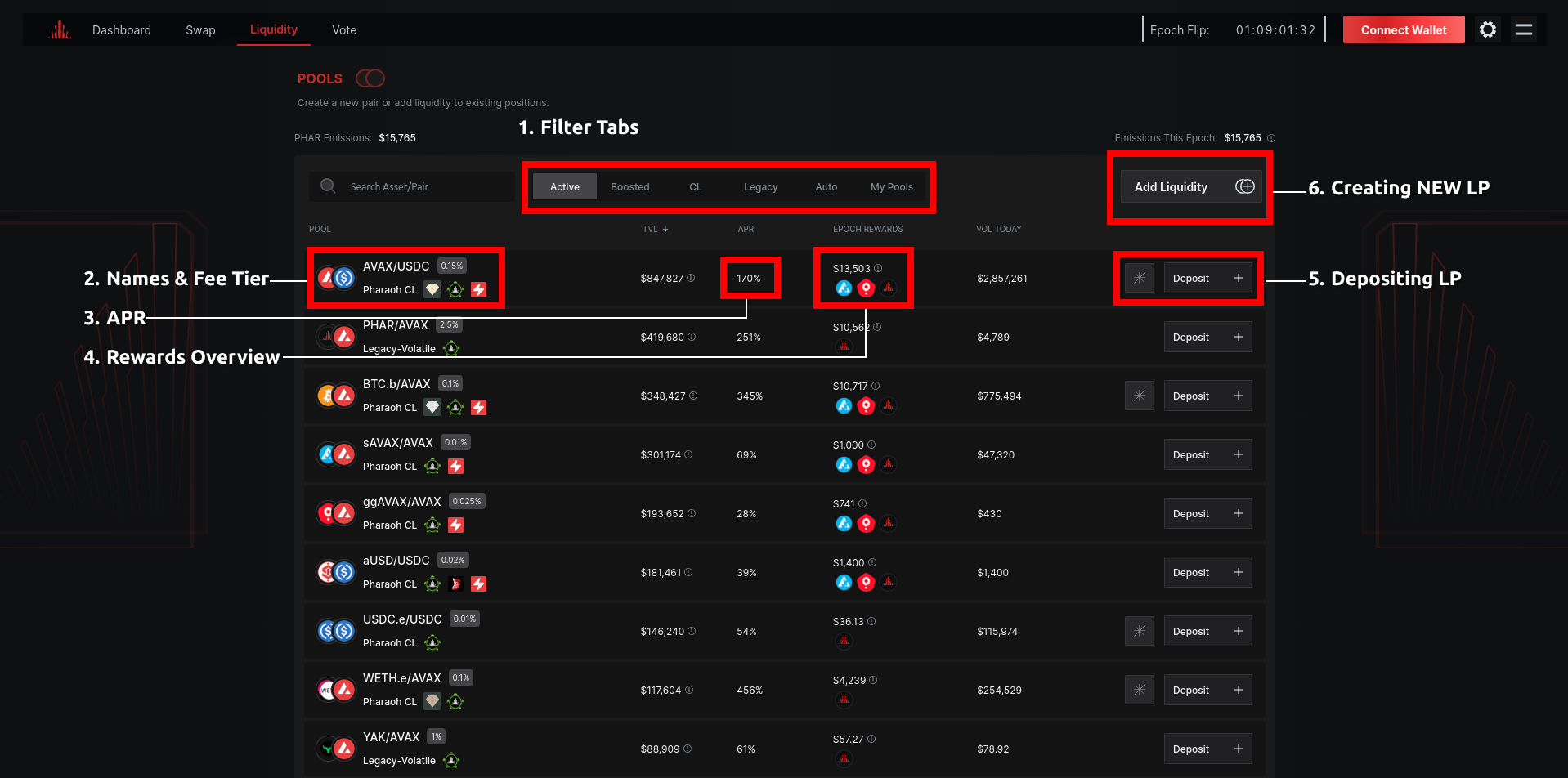Sort by Vol Today column header
Screen dimensions: 1568x778
coord(999,229)
